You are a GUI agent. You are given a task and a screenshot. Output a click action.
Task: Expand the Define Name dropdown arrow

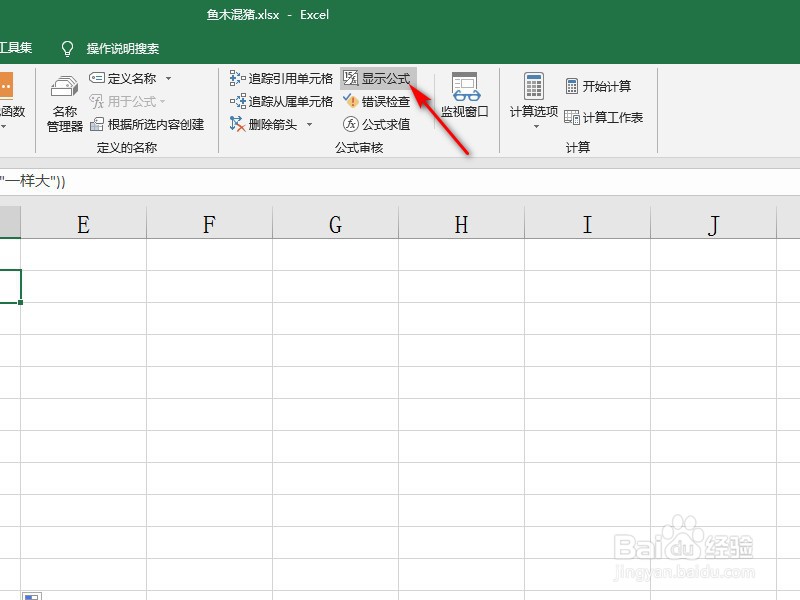(x=166, y=77)
